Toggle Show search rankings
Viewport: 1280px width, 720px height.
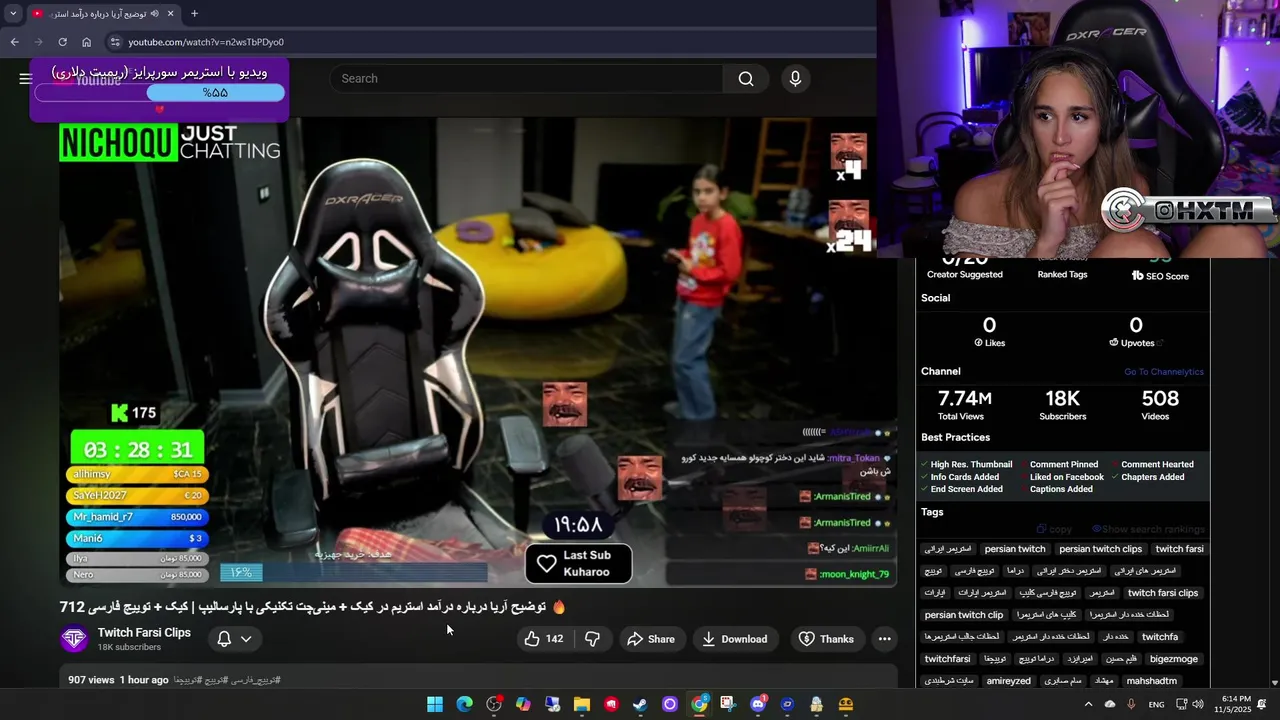tap(1148, 529)
